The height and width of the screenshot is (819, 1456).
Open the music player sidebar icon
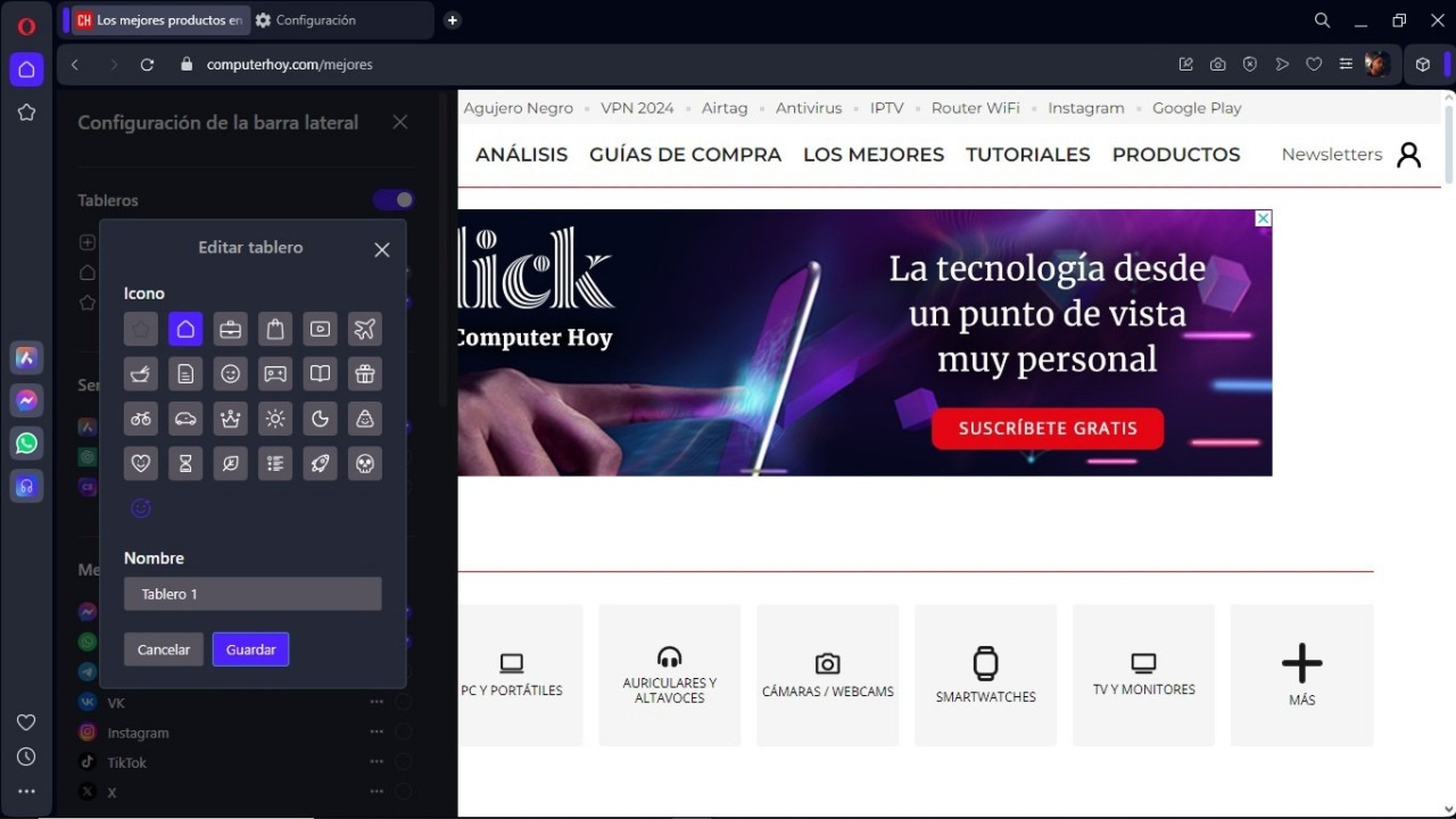click(x=26, y=486)
